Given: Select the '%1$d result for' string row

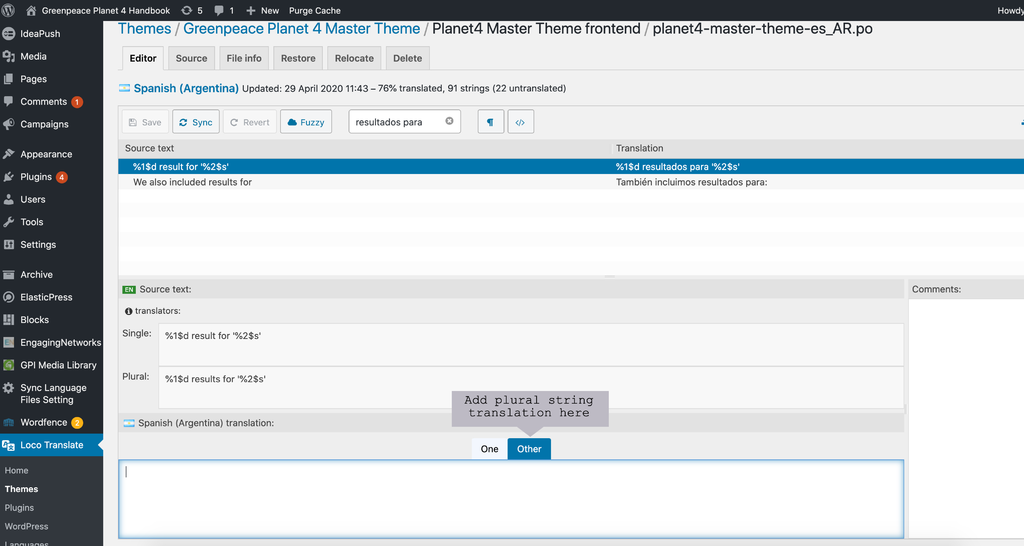Looking at the screenshot, I should [571, 167].
